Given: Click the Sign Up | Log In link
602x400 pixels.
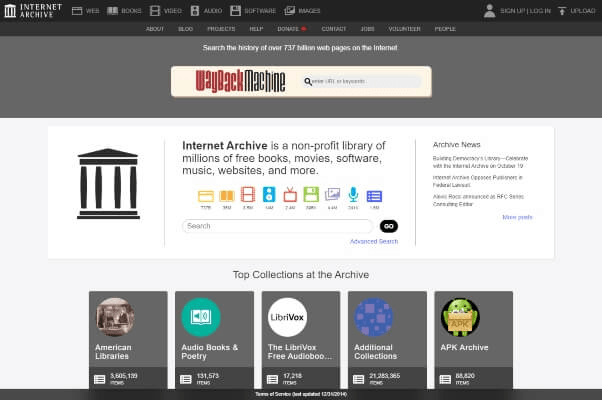Looking at the screenshot, I should coord(525,11).
